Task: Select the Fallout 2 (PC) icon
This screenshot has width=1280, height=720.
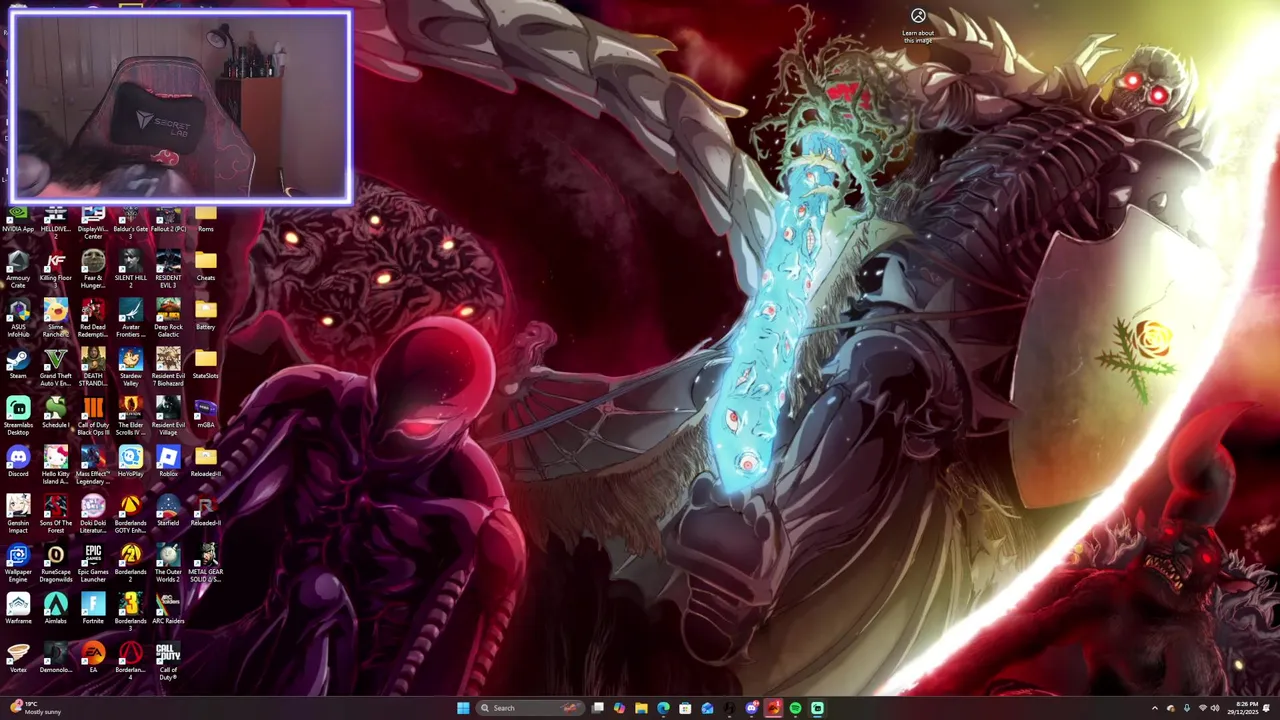Action: coord(168,220)
